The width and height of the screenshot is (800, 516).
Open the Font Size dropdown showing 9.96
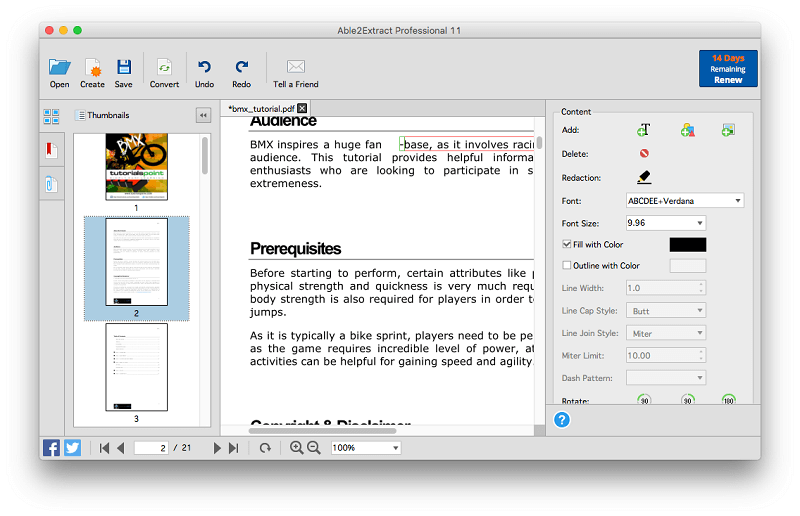click(x=666, y=223)
